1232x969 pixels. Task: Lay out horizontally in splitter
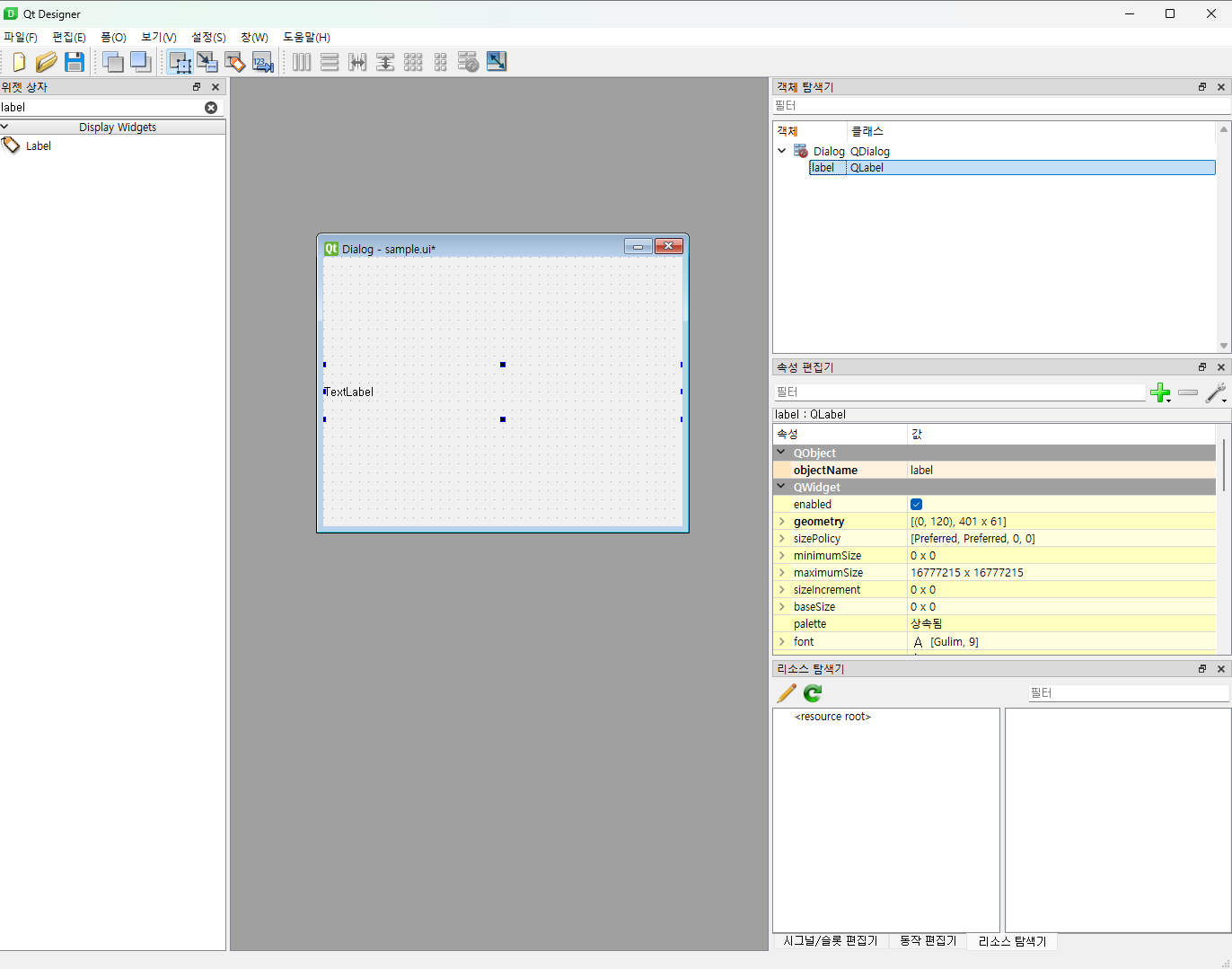point(357,62)
